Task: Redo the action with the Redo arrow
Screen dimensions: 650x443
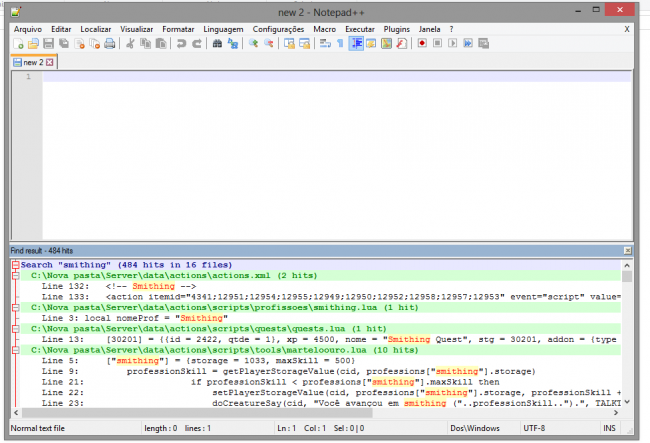Action: (196, 44)
